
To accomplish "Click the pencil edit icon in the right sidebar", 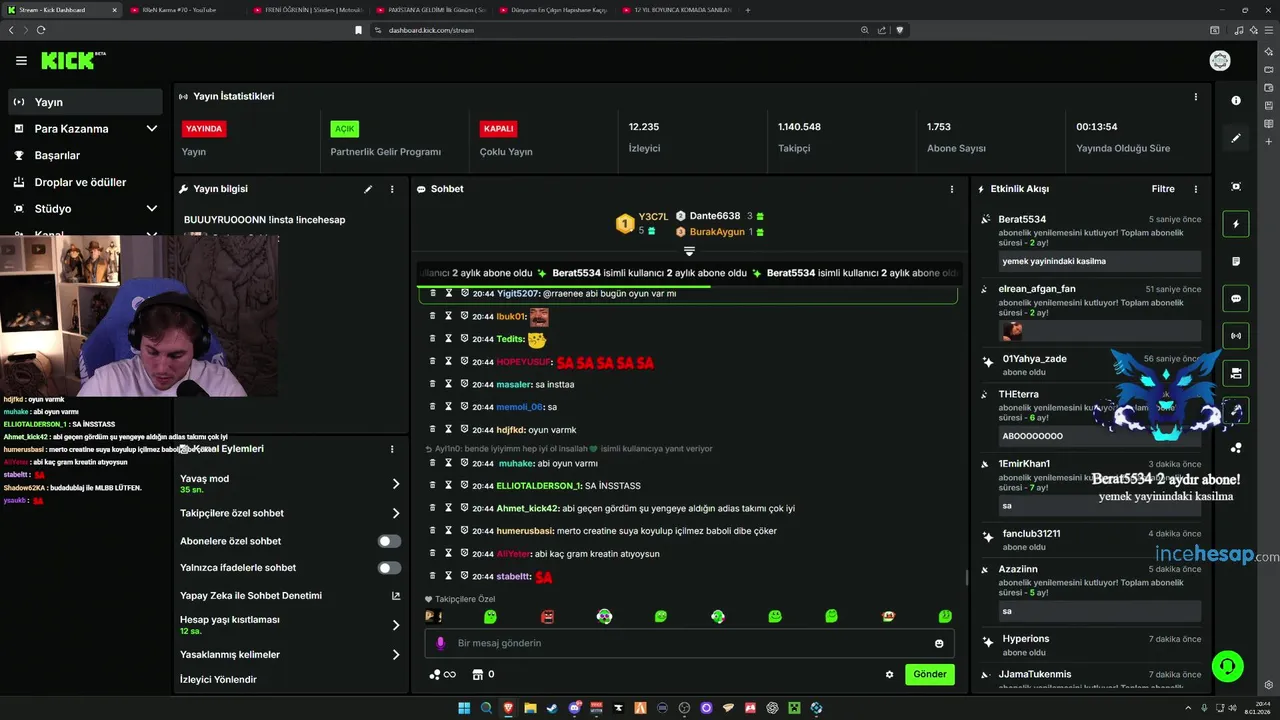I will (1236, 138).
